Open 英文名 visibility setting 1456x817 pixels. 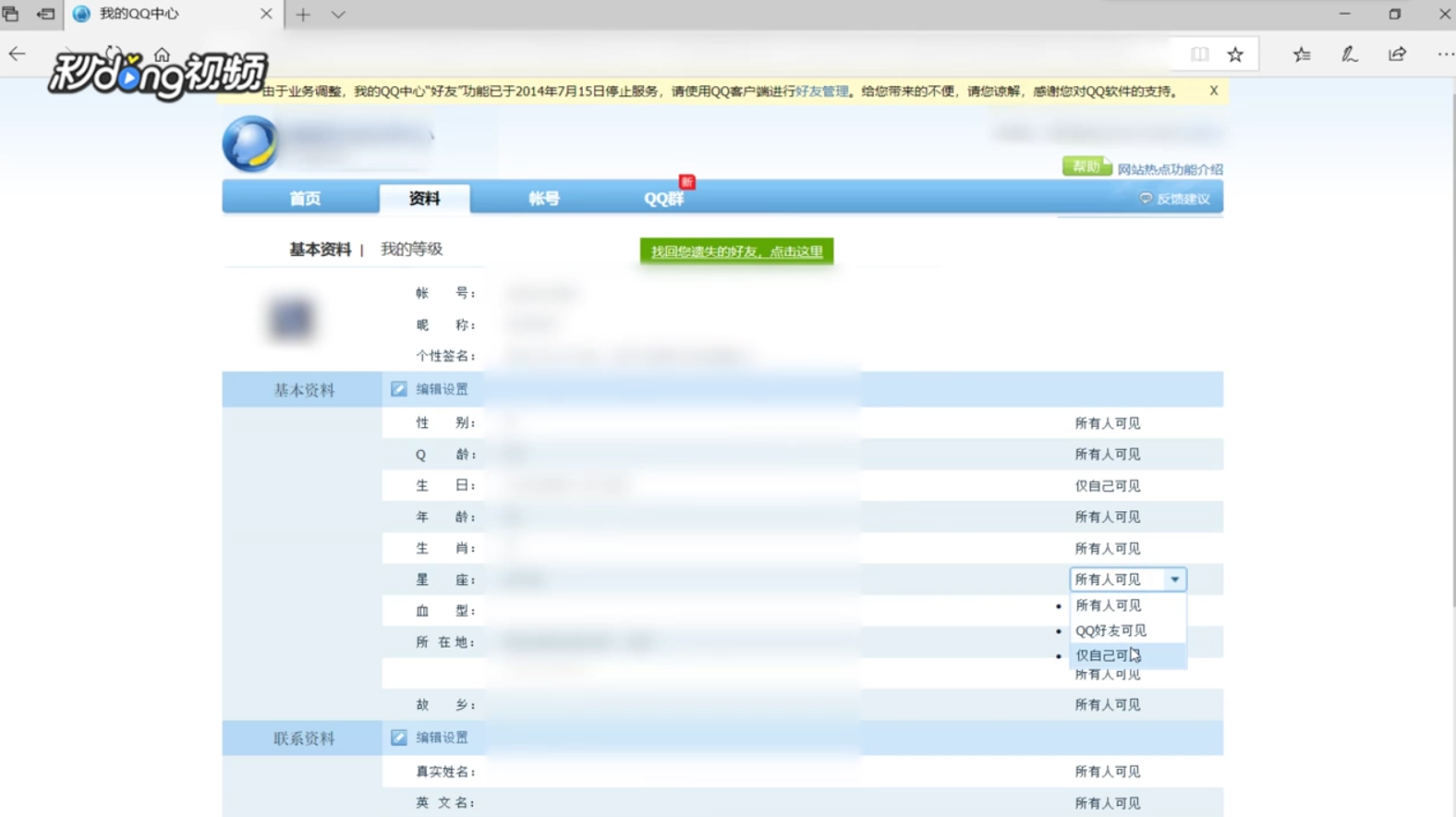[1107, 803]
